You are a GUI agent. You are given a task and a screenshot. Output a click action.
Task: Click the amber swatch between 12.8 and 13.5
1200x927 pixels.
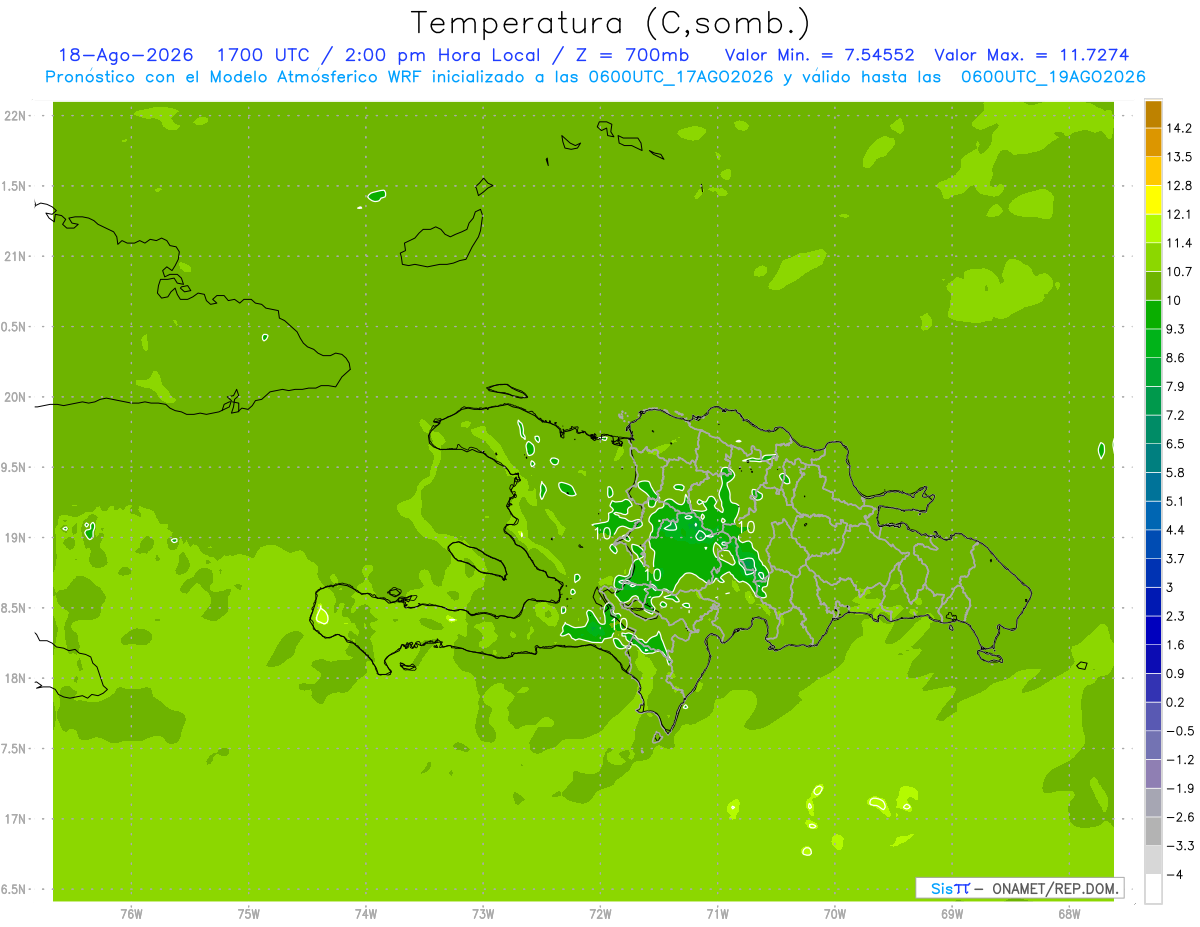pyautogui.click(x=1153, y=171)
